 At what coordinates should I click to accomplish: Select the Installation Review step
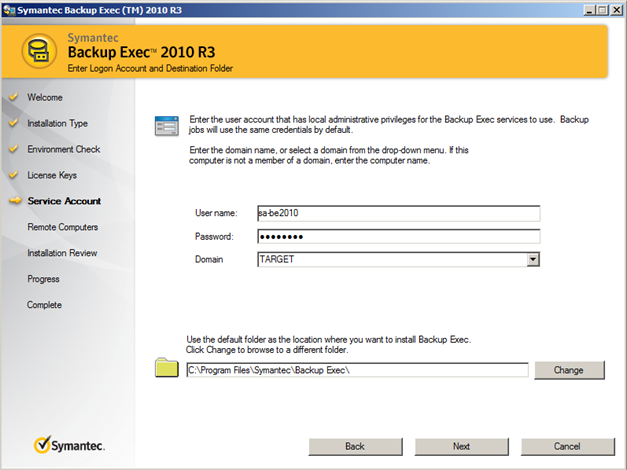pos(62,253)
